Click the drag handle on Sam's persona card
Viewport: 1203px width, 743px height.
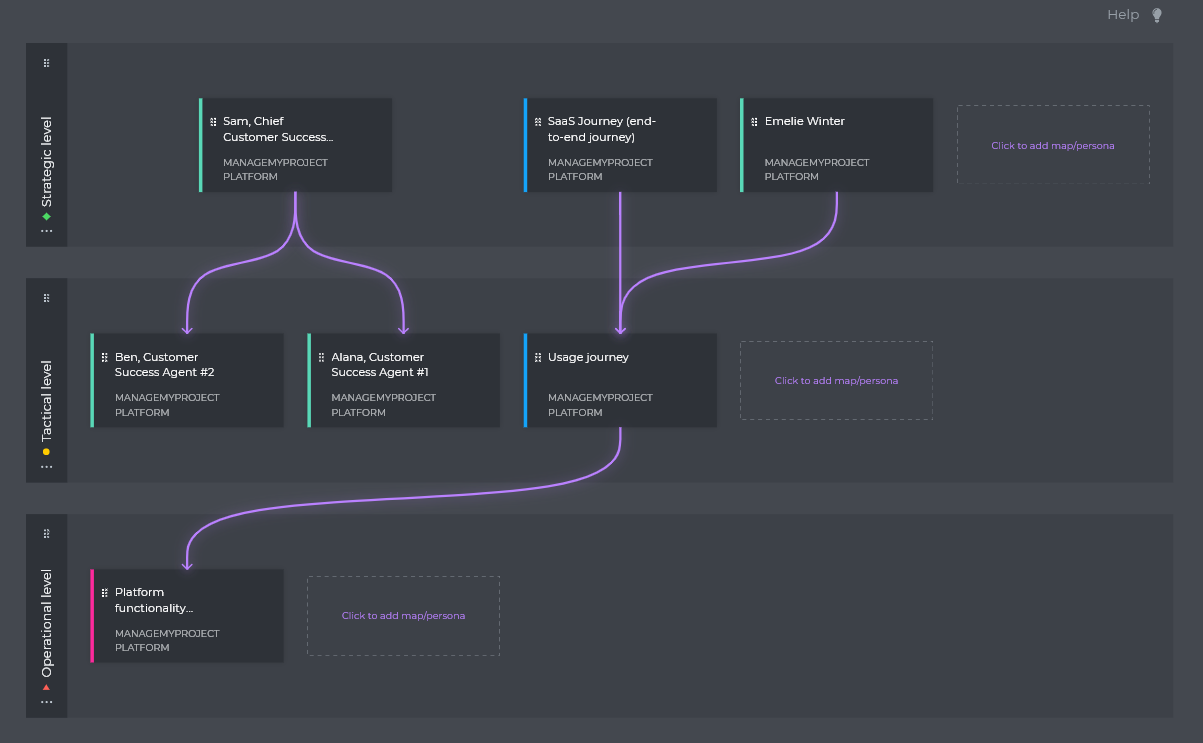(212, 122)
